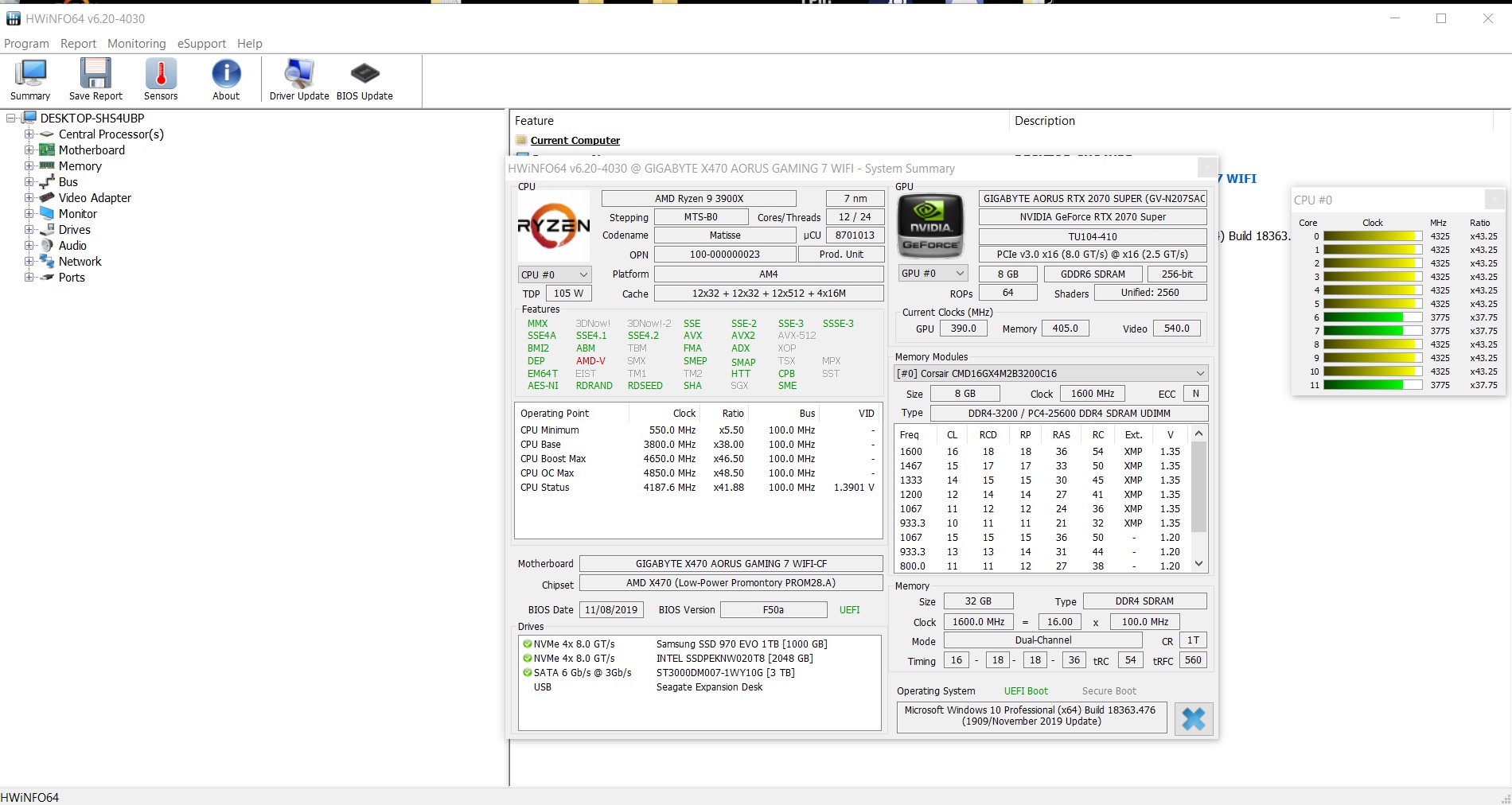Click SATA drive status check icon

coord(527,673)
